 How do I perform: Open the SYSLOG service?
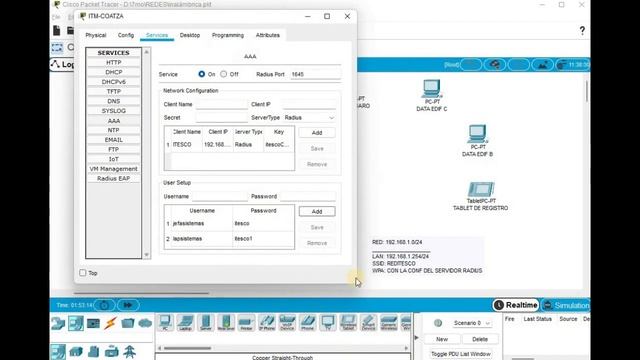click(113, 111)
